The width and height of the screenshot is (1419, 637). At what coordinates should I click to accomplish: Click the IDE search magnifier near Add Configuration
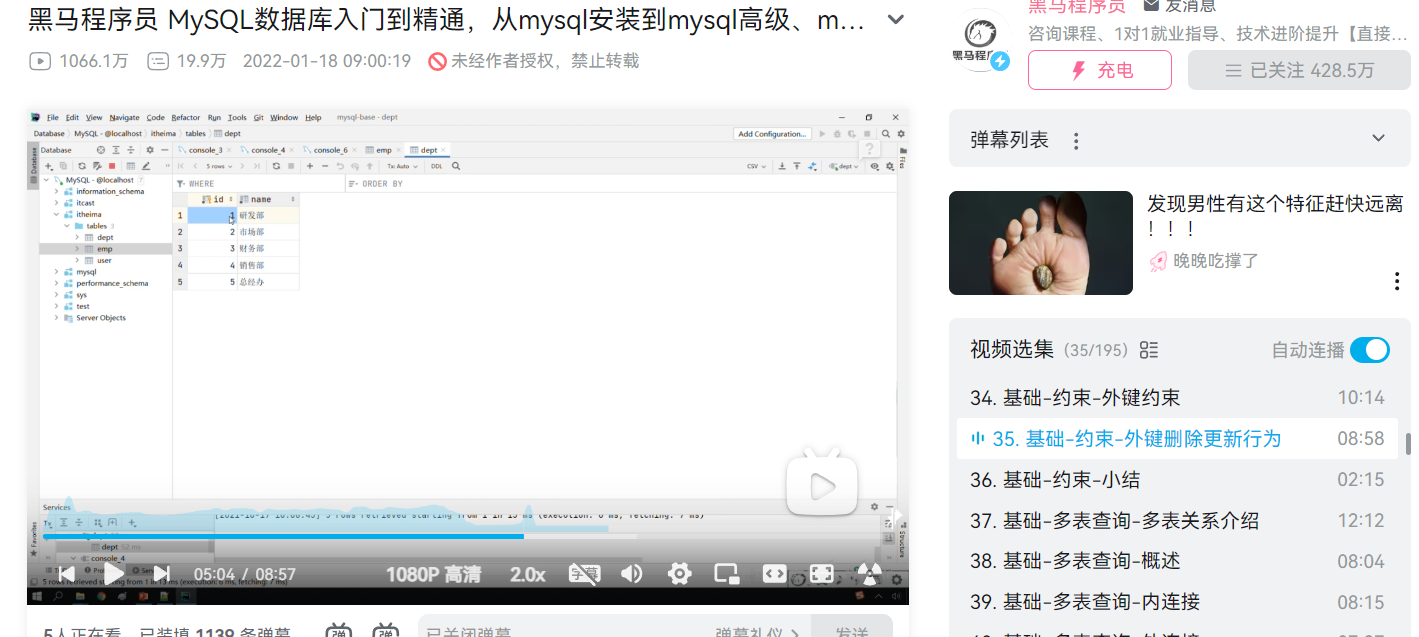coord(885,133)
